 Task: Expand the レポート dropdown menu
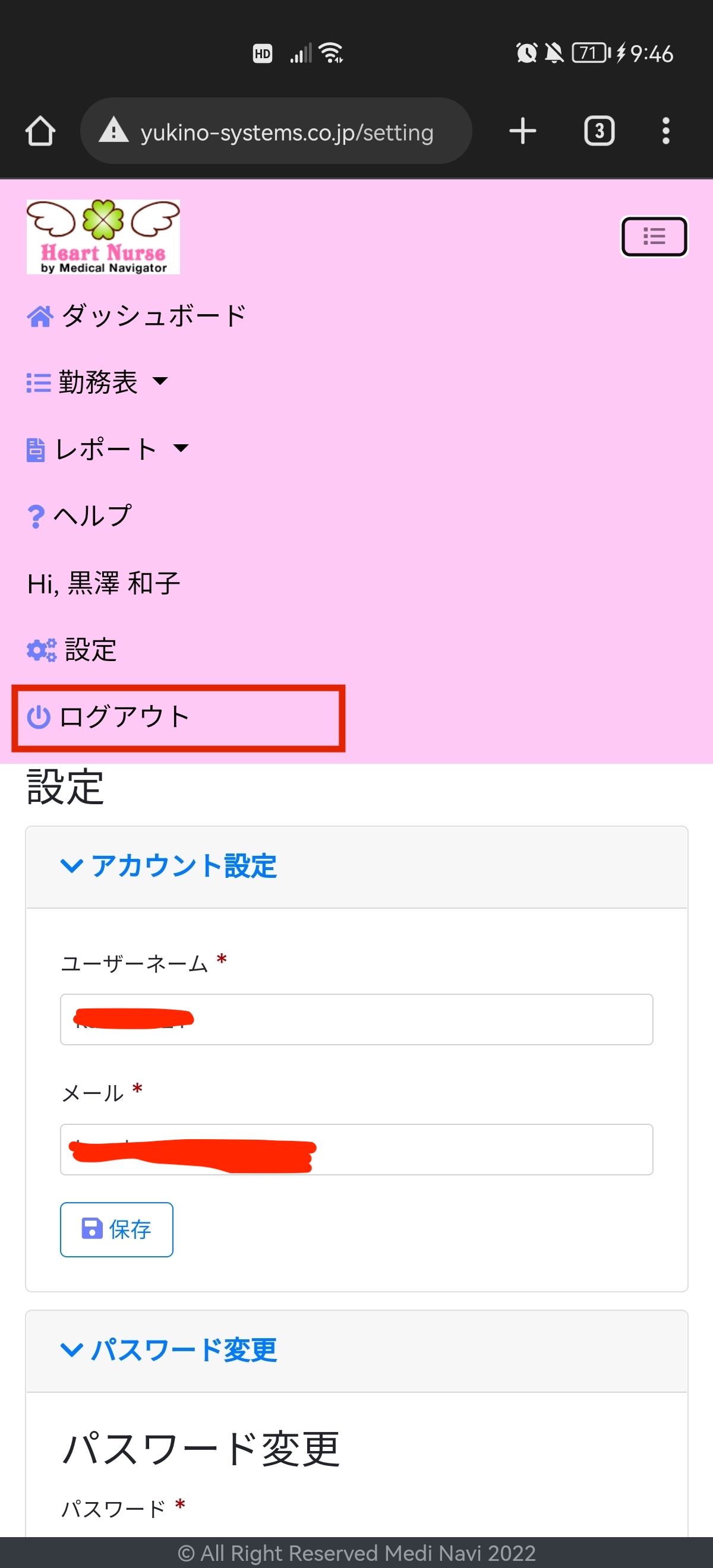click(x=108, y=449)
